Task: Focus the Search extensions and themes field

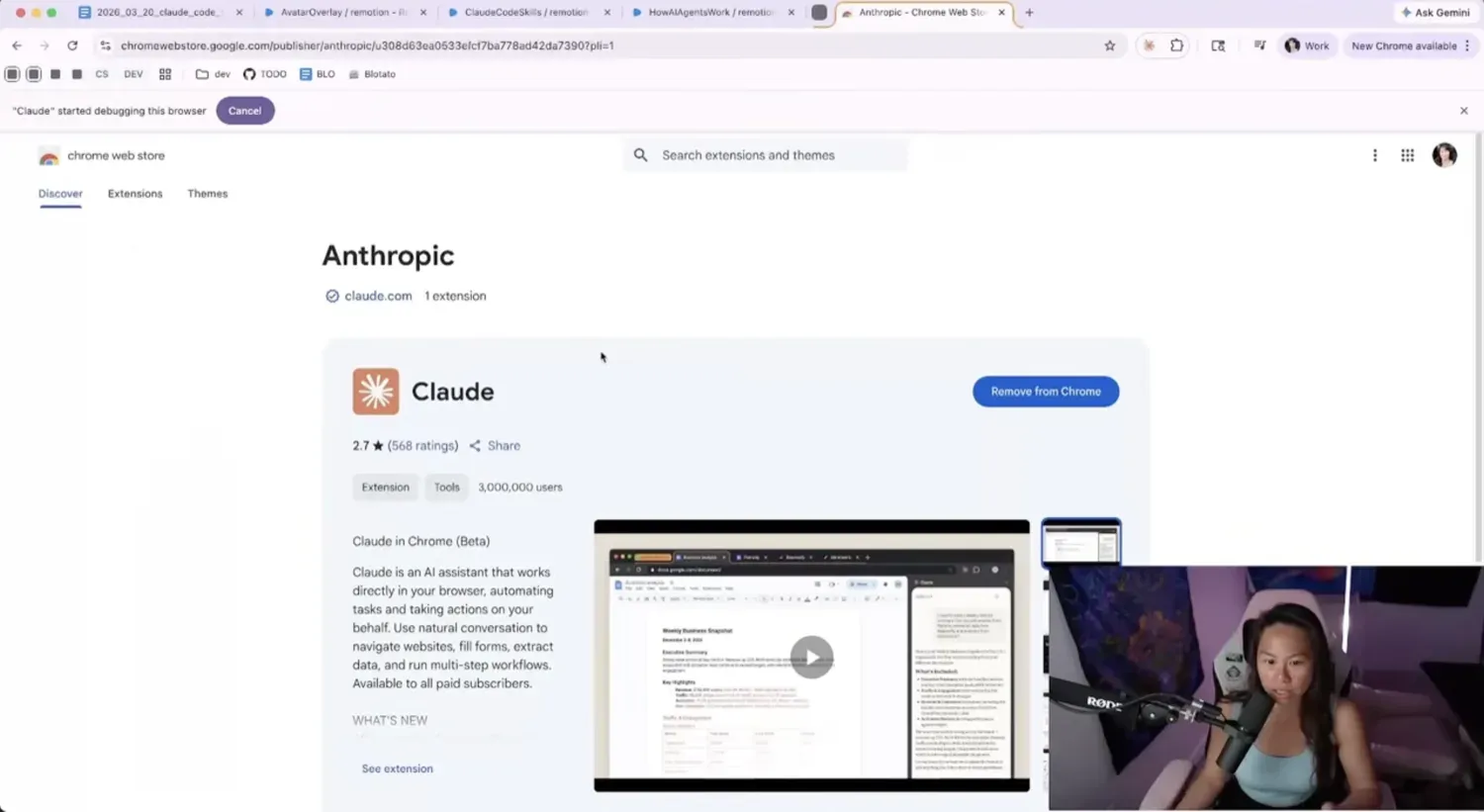Action: 766,155
